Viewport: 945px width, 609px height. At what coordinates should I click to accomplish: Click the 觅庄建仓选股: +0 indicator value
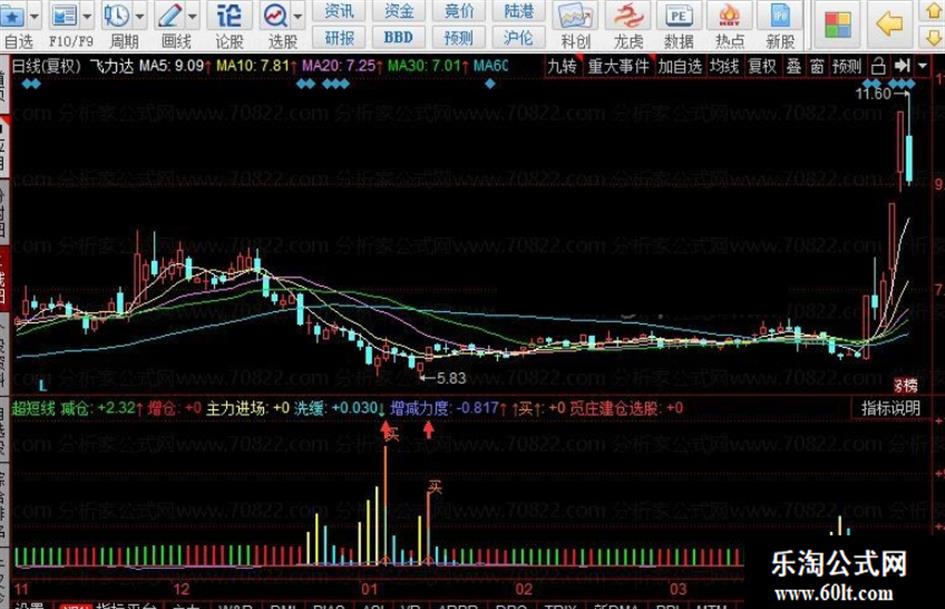coord(626,408)
